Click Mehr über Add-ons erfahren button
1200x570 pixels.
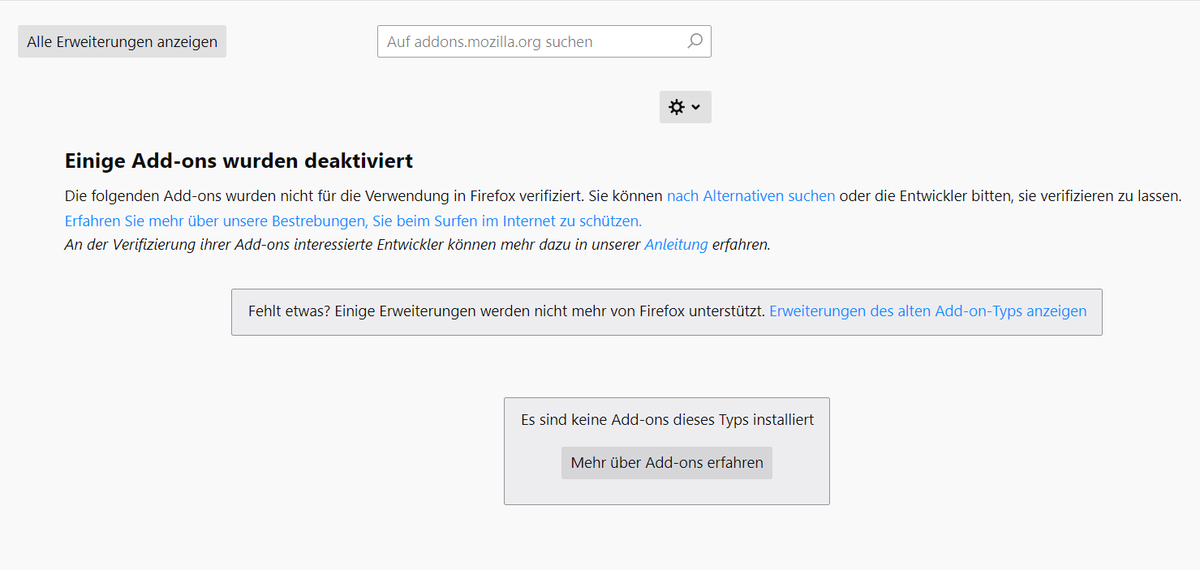pos(667,462)
